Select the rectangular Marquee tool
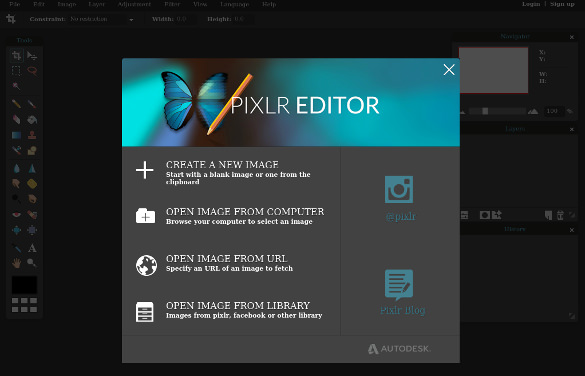This screenshot has width=585, height=376. (x=16, y=70)
